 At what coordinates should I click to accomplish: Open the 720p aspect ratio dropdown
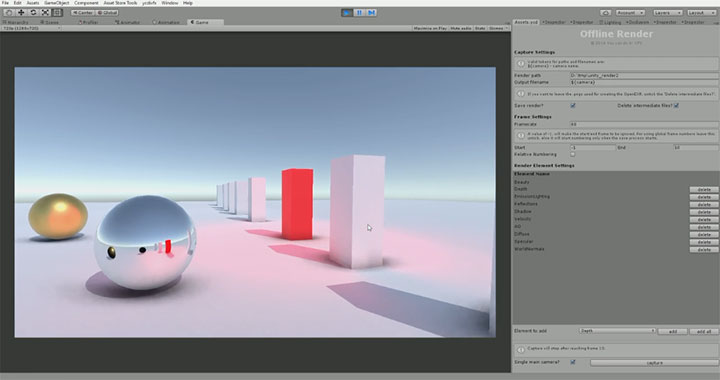31,28
